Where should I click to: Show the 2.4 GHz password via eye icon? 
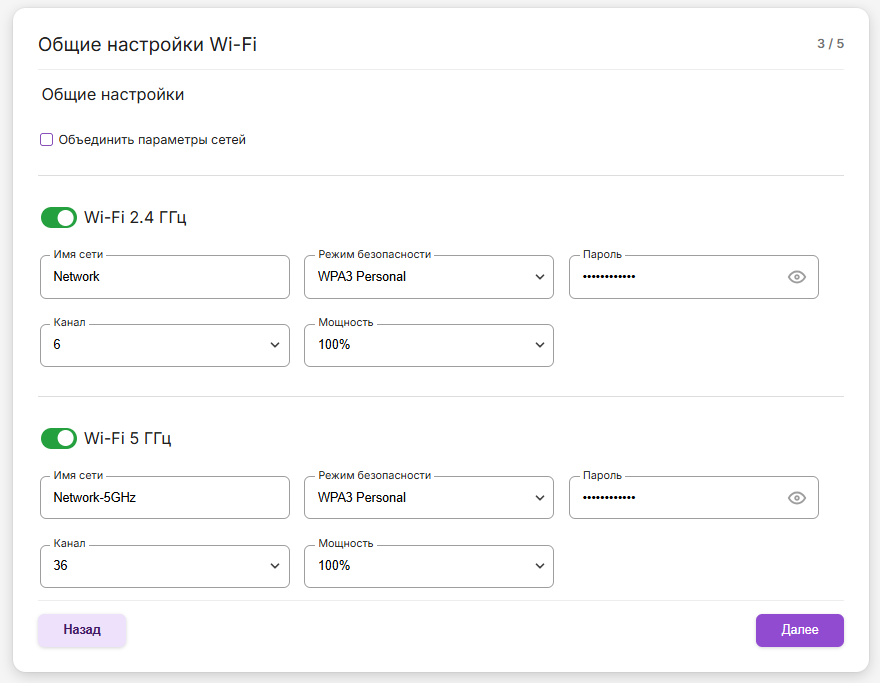pos(796,277)
